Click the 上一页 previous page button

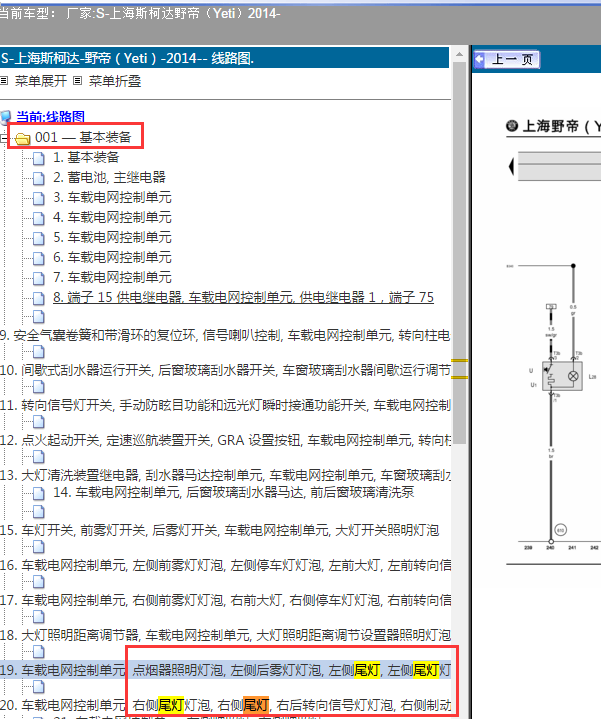pyautogui.click(x=507, y=60)
